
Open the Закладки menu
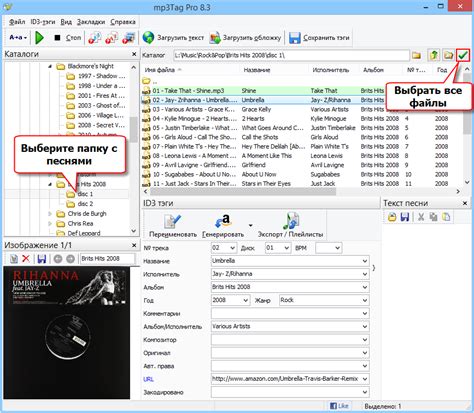pos(91,22)
